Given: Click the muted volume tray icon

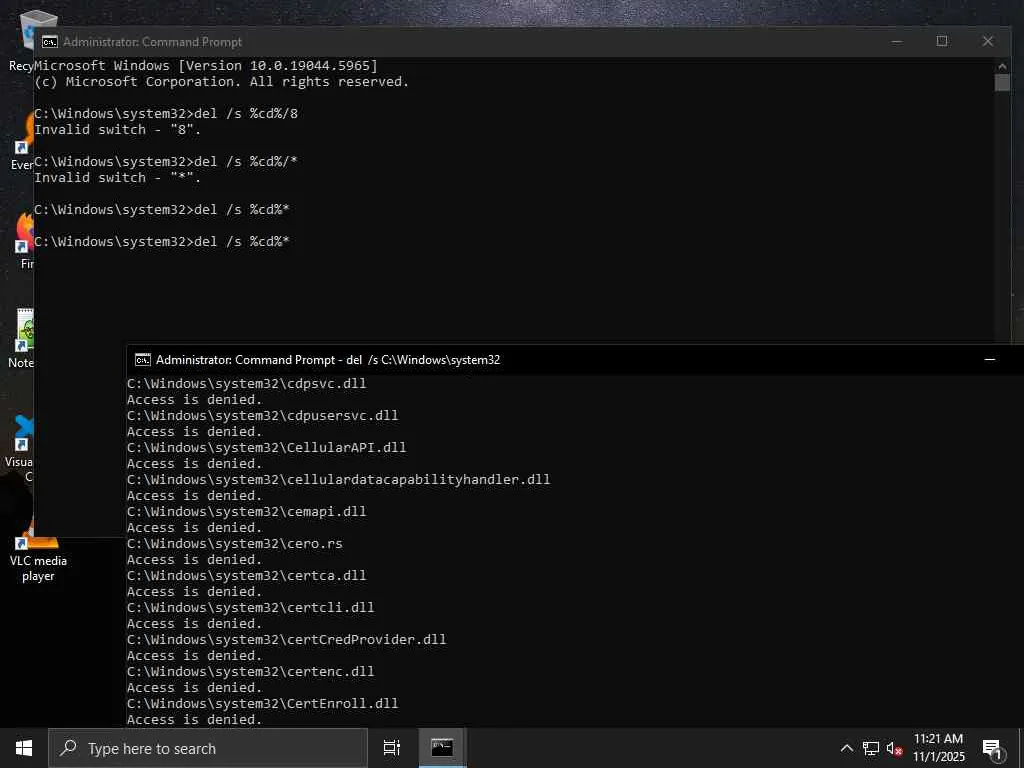Looking at the screenshot, I should point(894,748).
